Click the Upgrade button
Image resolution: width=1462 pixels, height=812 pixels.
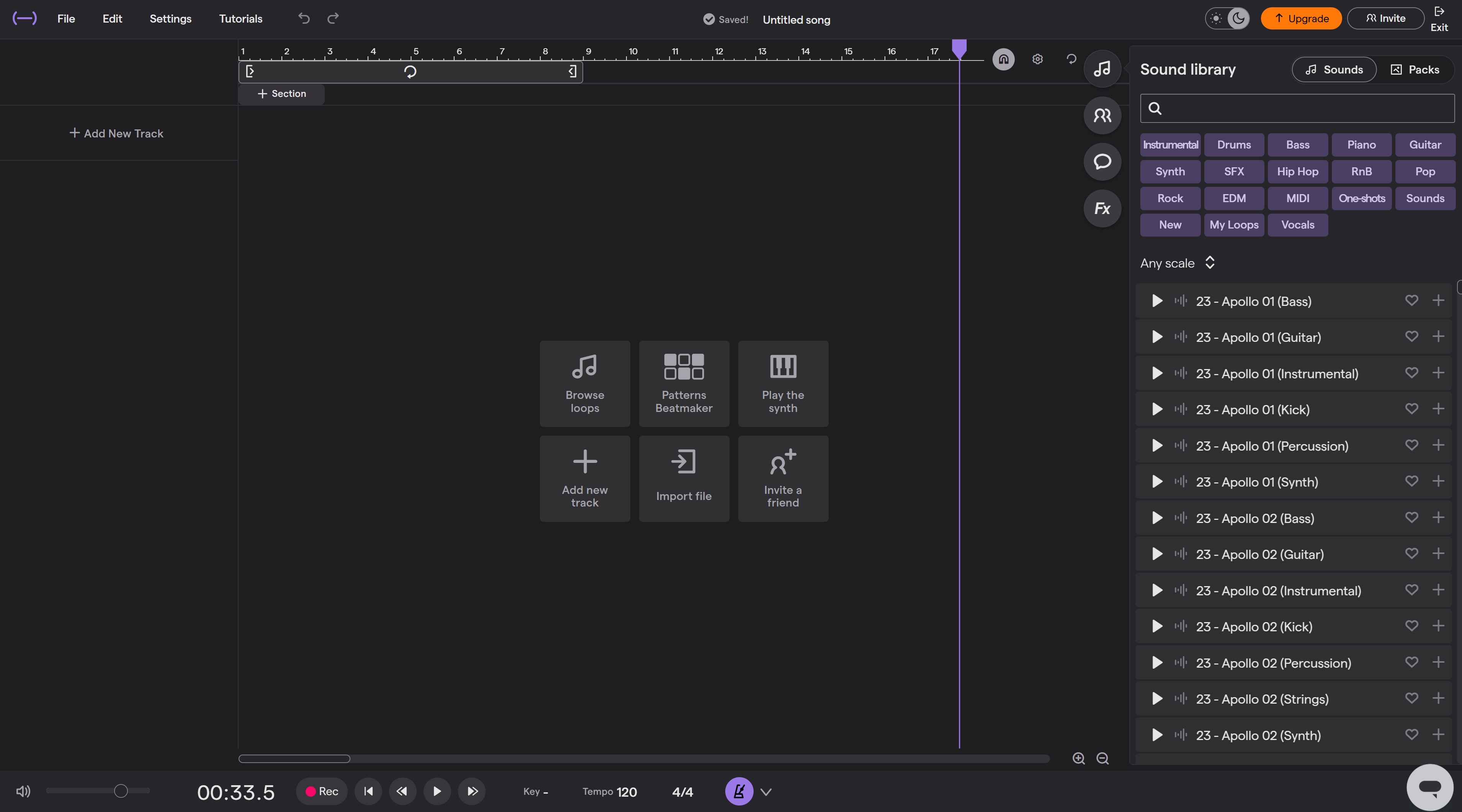click(x=1301, y=18)
